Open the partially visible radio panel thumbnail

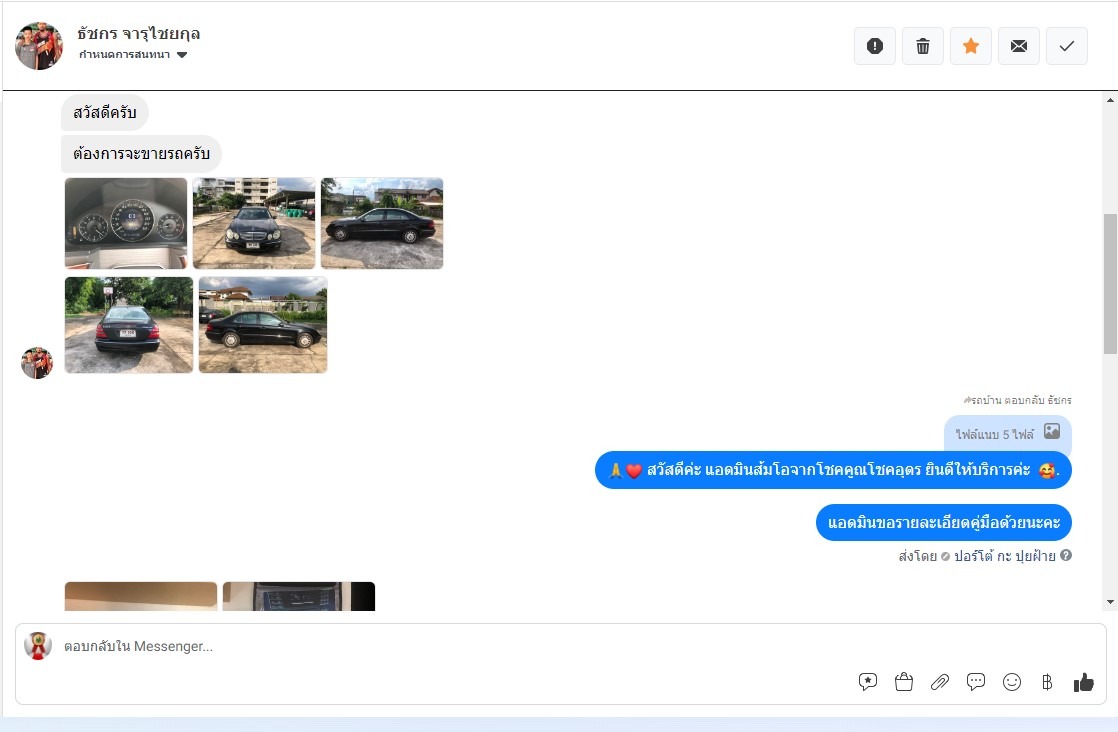(299, 597)
